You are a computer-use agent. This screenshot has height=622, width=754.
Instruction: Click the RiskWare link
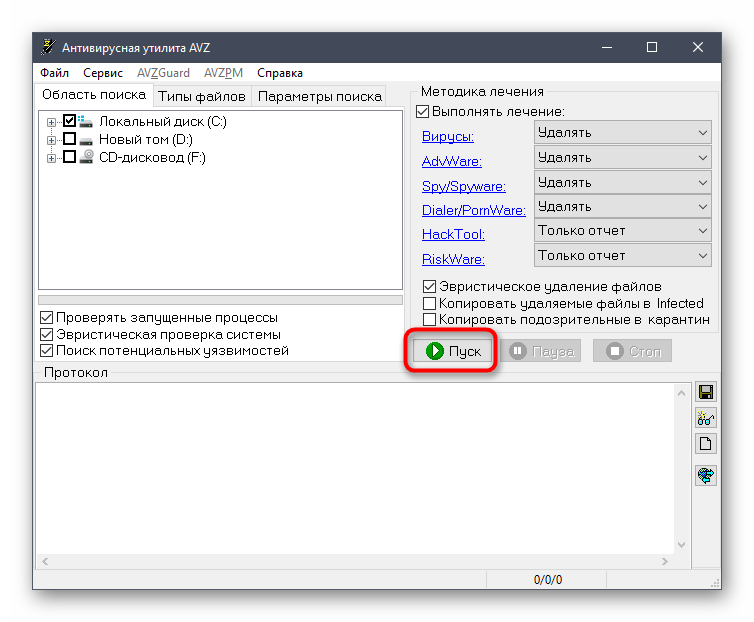pyautogui.click(x=453, y=259)
